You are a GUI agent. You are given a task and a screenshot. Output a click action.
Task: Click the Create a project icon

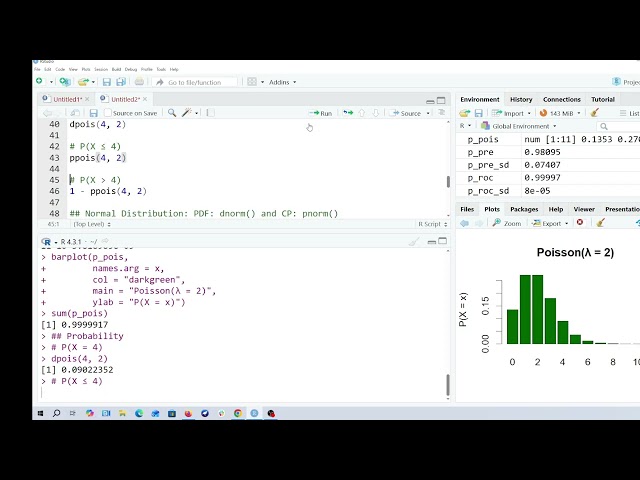(x=64, y=82)
